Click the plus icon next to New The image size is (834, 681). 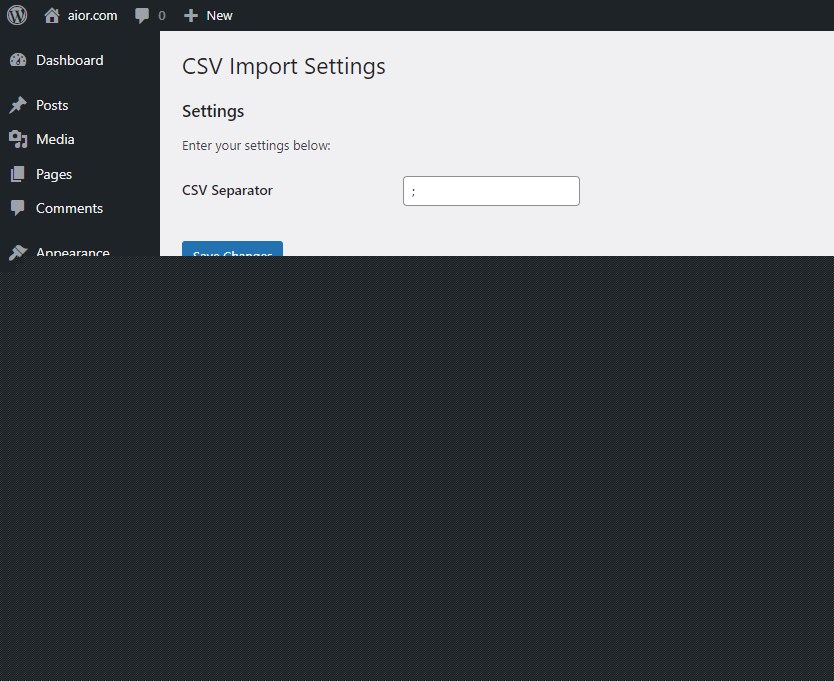tap(190, 16)
